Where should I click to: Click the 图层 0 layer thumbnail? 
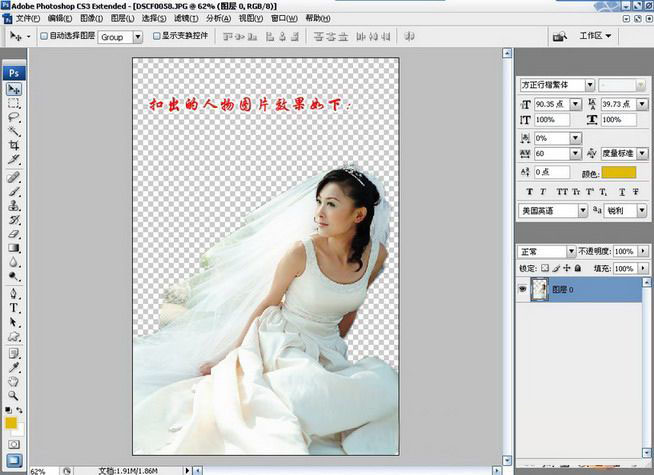pyautogui.click(x=539, y=290)
